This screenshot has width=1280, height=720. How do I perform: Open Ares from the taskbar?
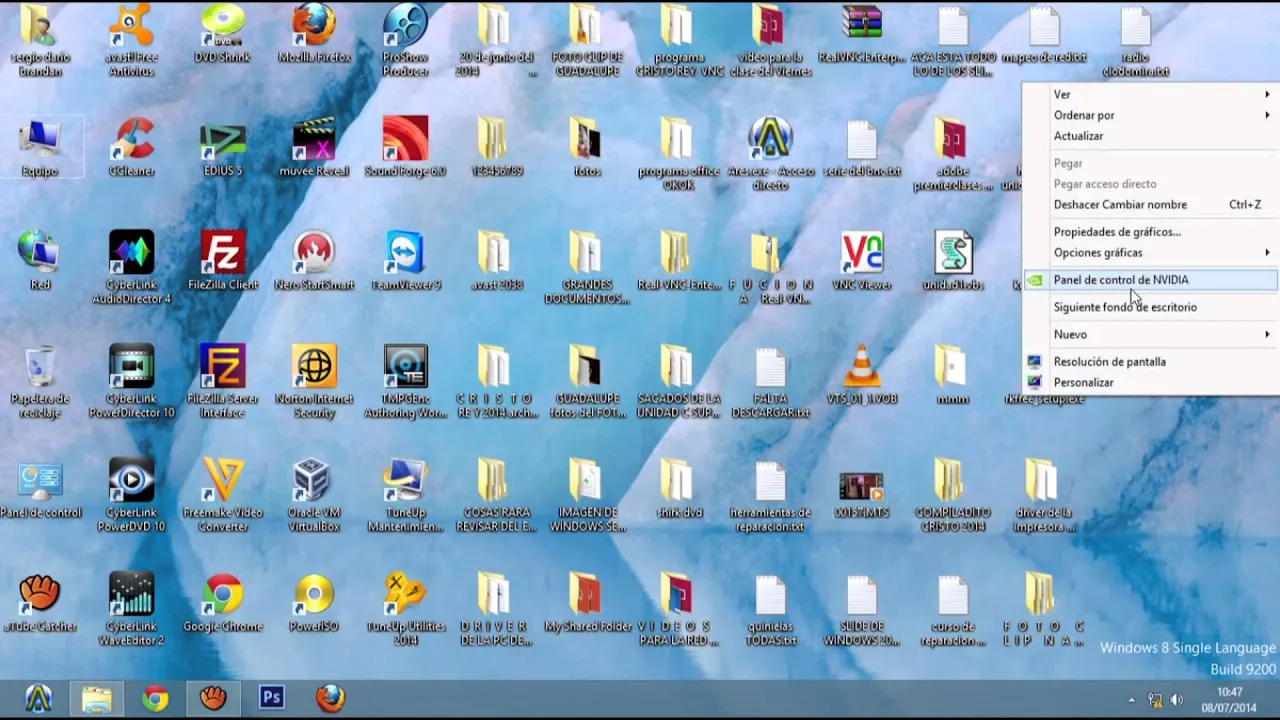tap(39, 698)
